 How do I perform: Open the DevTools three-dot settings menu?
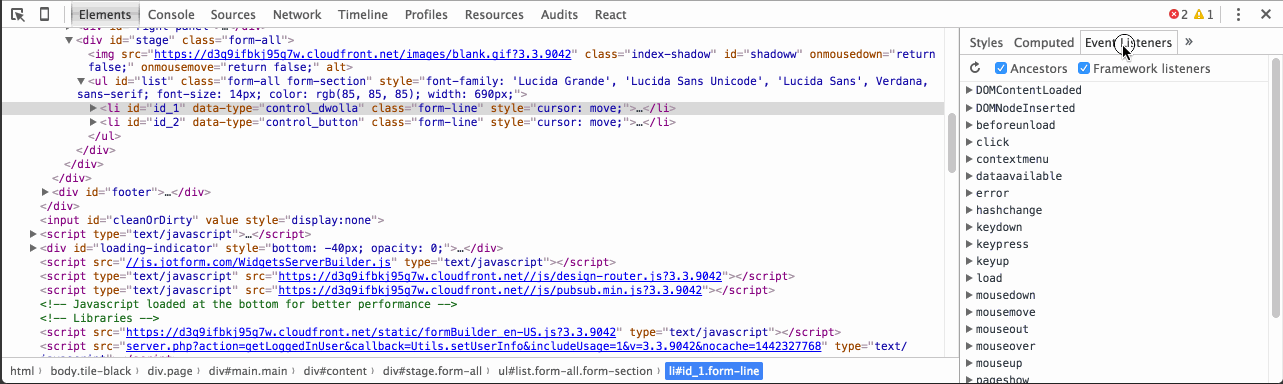point(1240,15)
